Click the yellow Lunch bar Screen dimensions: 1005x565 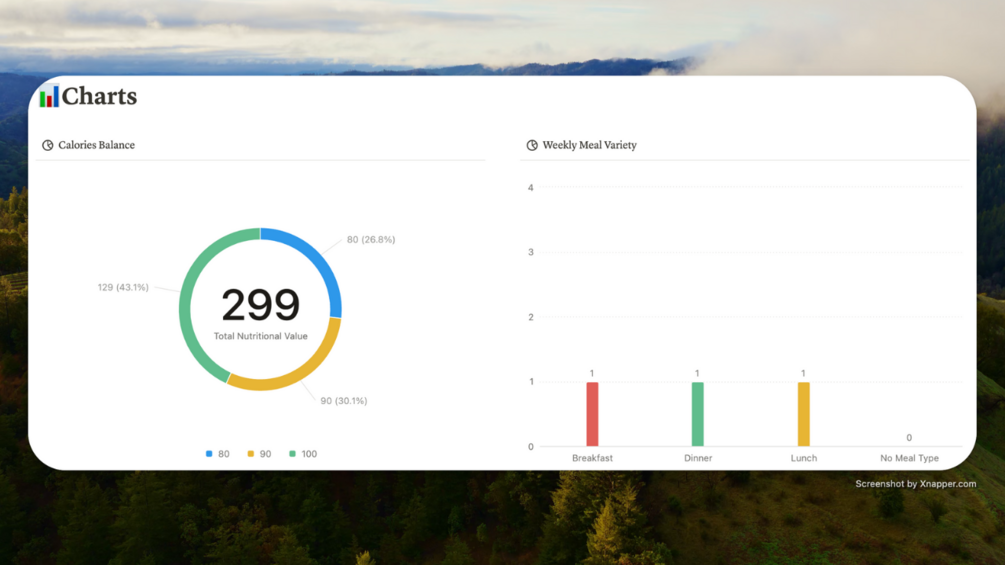point(803,414)
